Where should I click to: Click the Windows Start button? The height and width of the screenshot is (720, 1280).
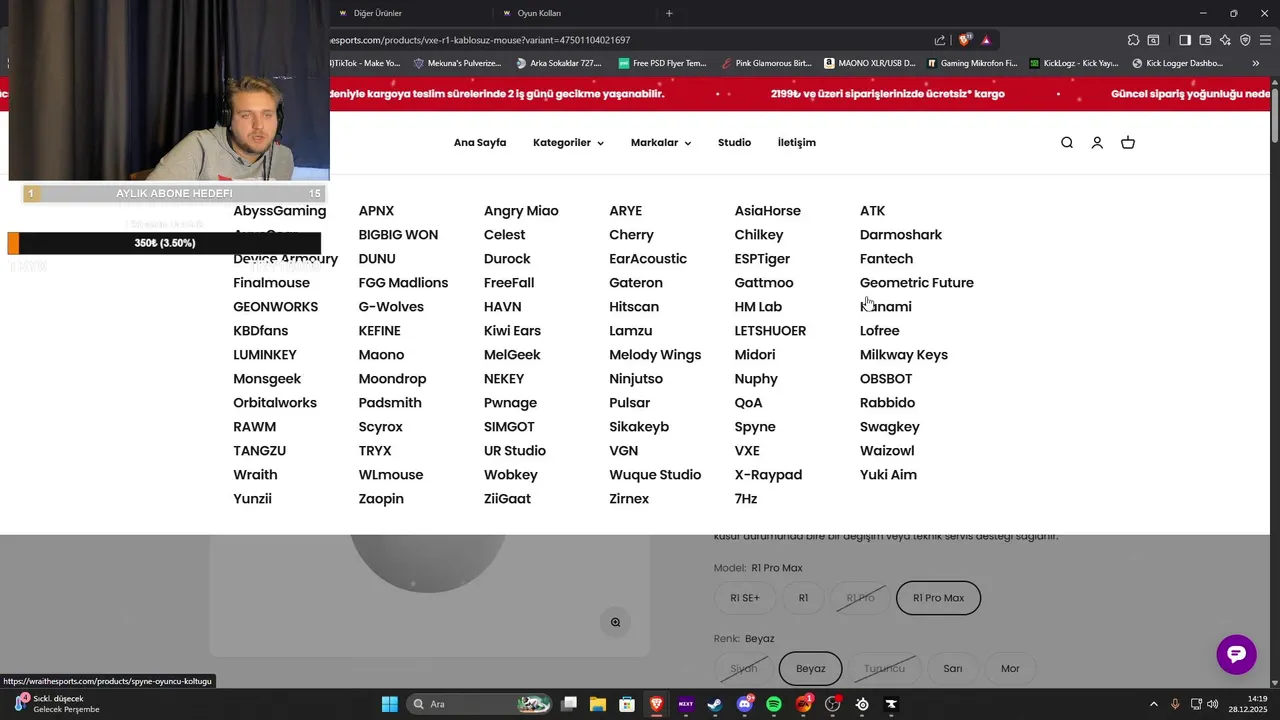click(x=390, y=704)
